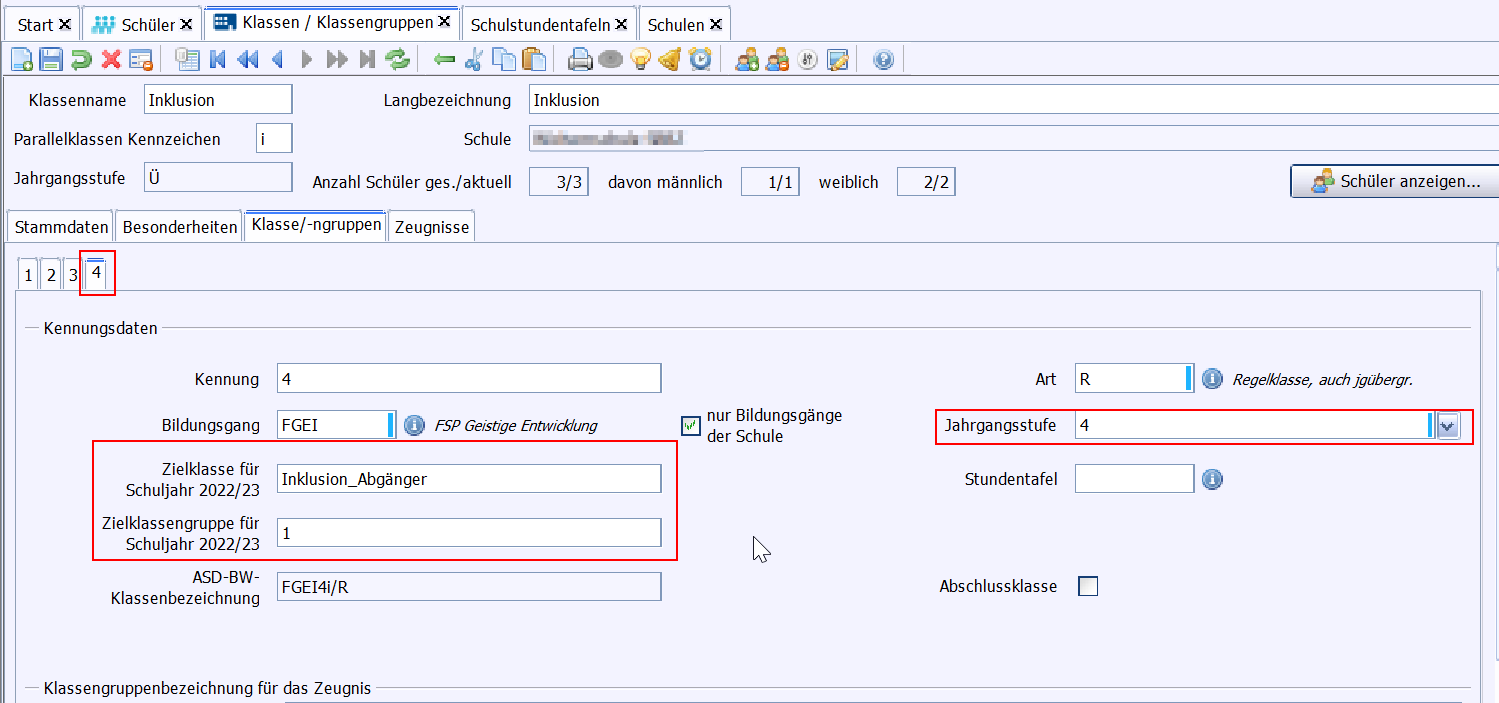Switch to the Besonderheiten tab
The image size is (1499, 703).
(180, 227)
